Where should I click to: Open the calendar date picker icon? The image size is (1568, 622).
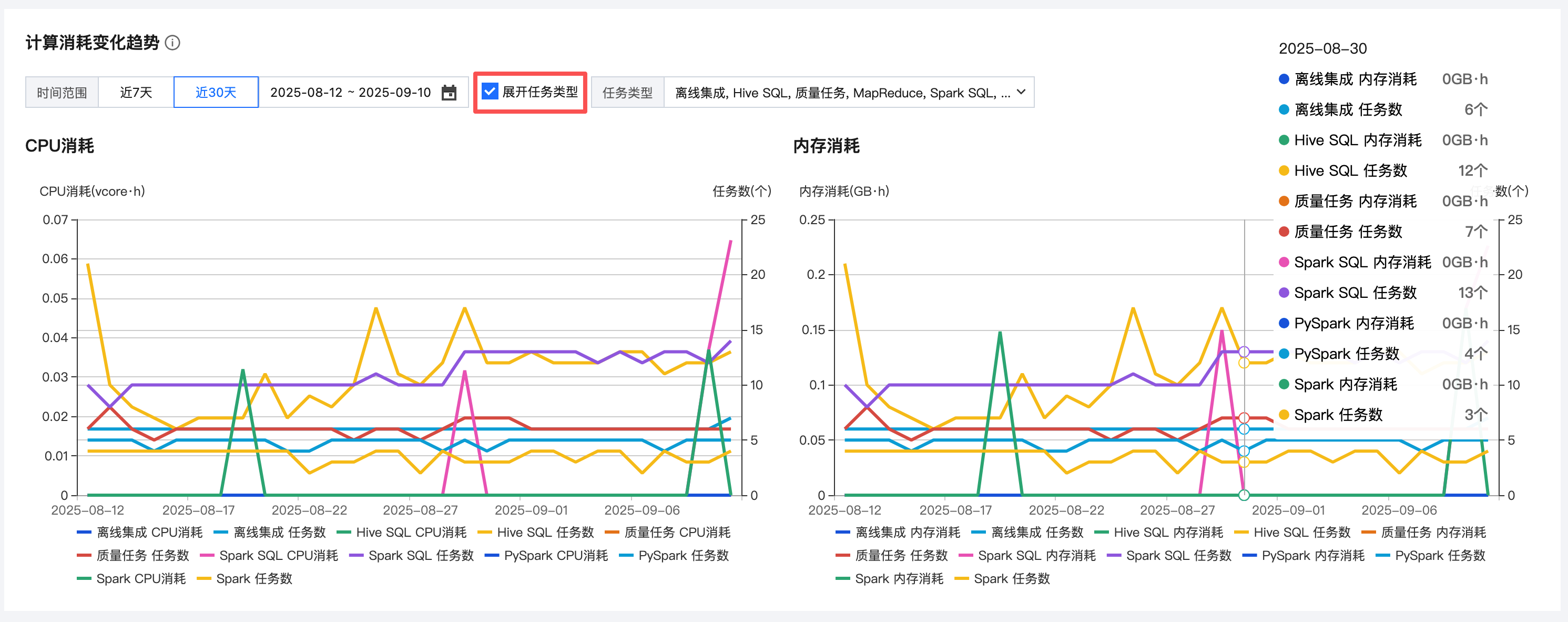(x=449, y=93)
